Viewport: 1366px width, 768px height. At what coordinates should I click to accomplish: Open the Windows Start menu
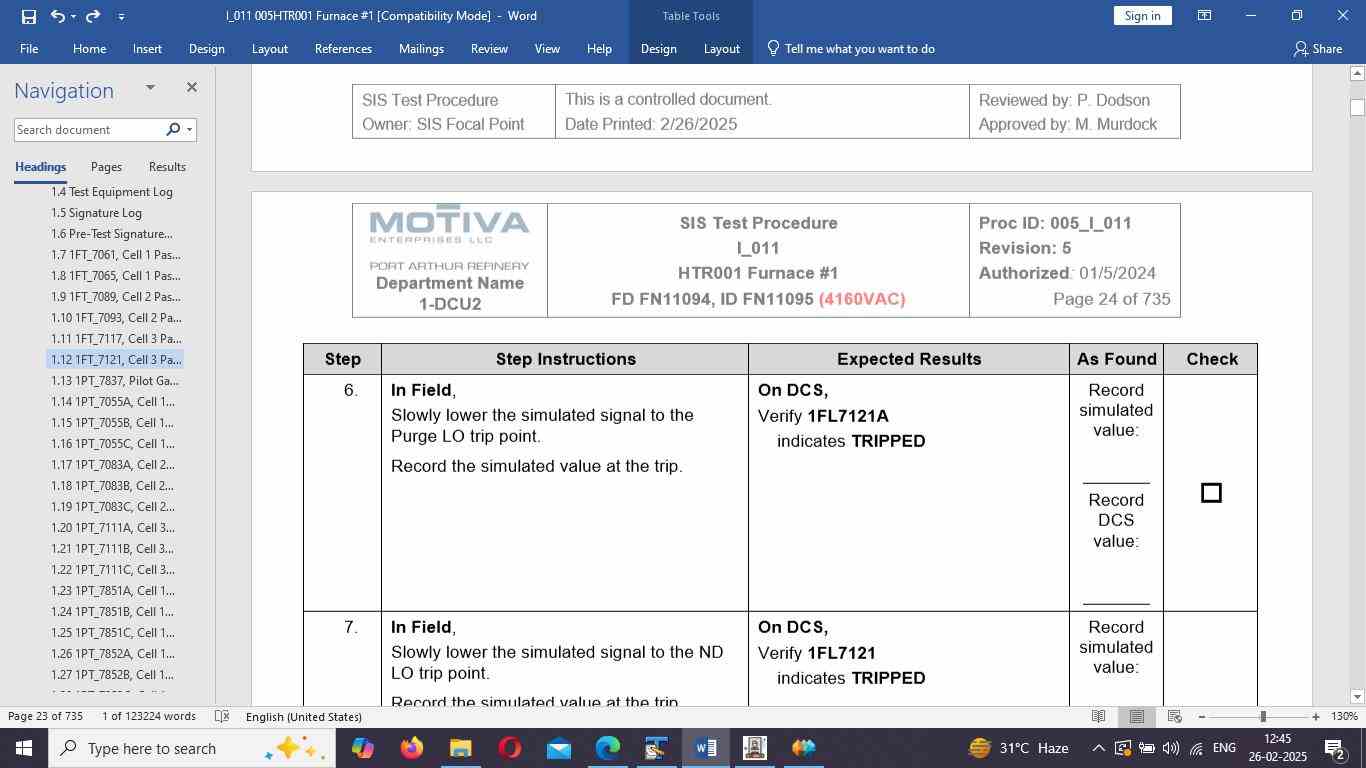pos(24,748)
